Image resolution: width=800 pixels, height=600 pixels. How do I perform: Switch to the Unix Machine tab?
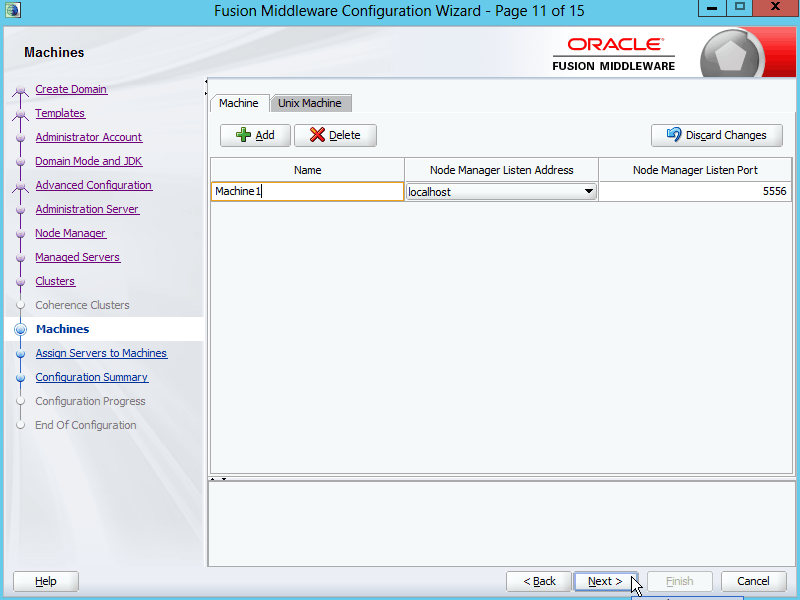309,103
